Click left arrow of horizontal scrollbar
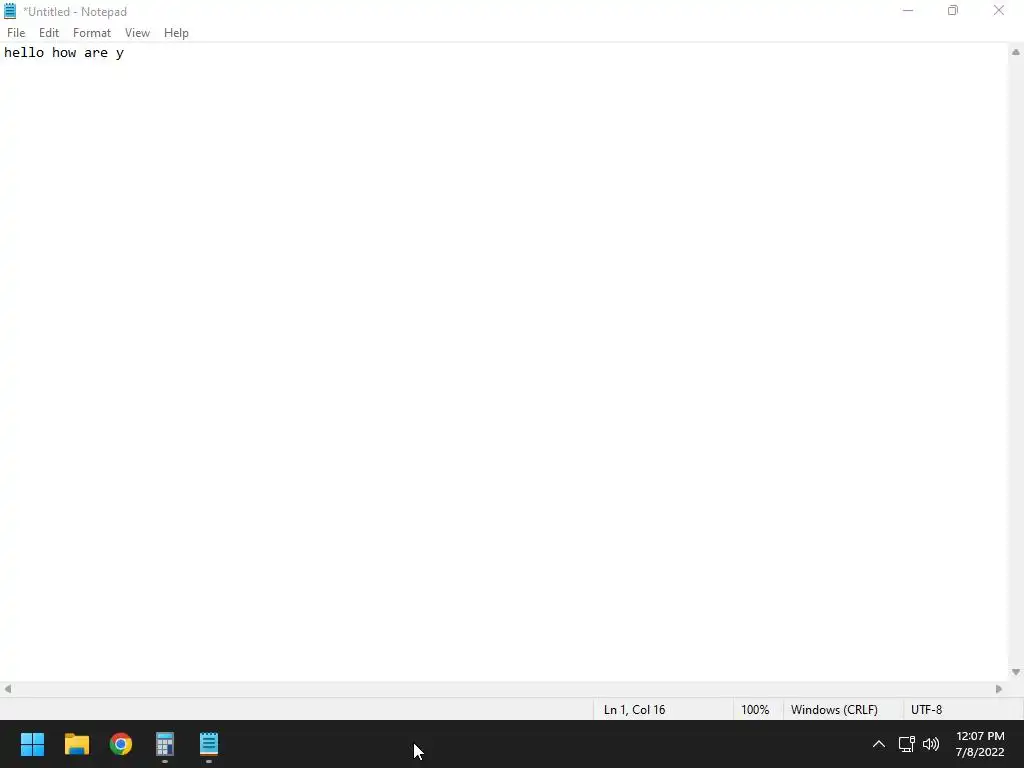 pos(8,689)
